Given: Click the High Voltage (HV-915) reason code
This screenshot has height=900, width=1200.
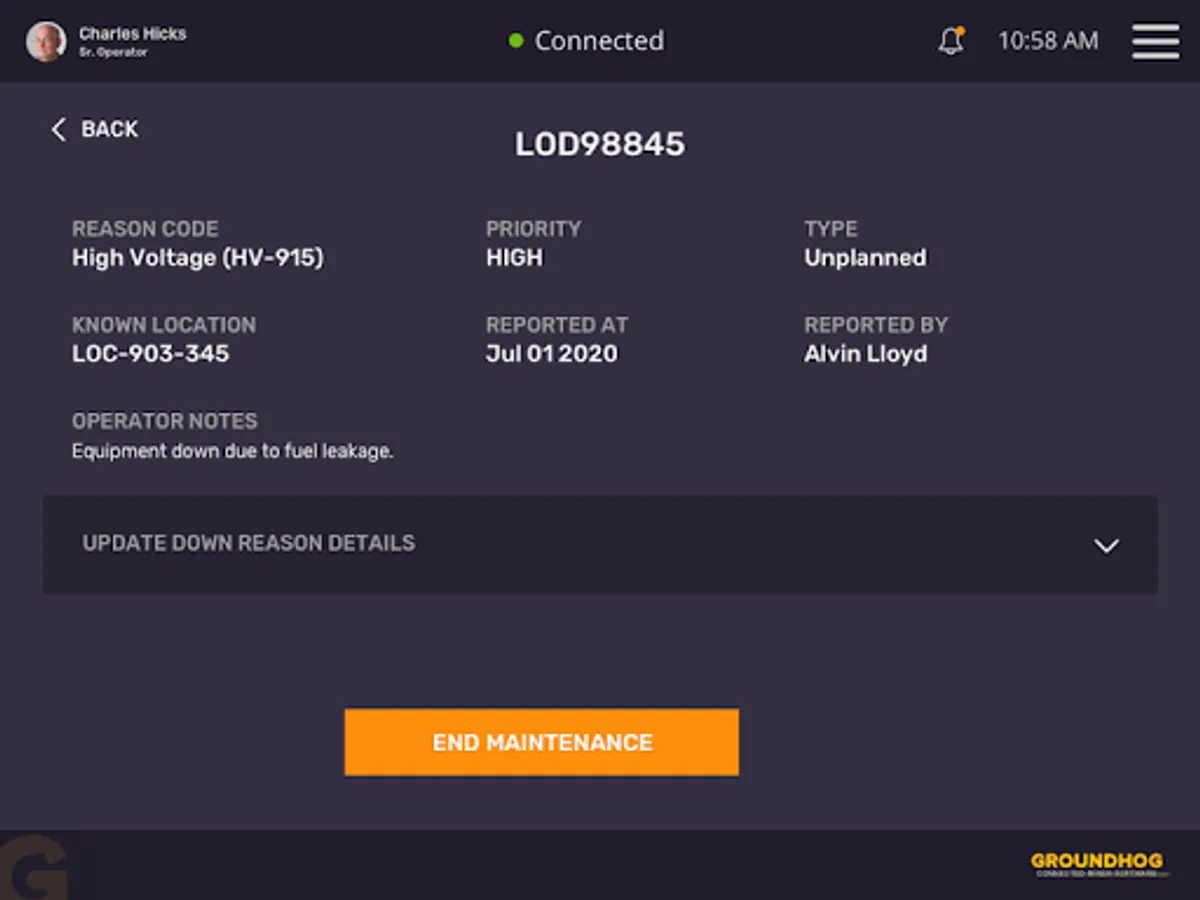Looking at the screenshot, I should click(198, 258).
